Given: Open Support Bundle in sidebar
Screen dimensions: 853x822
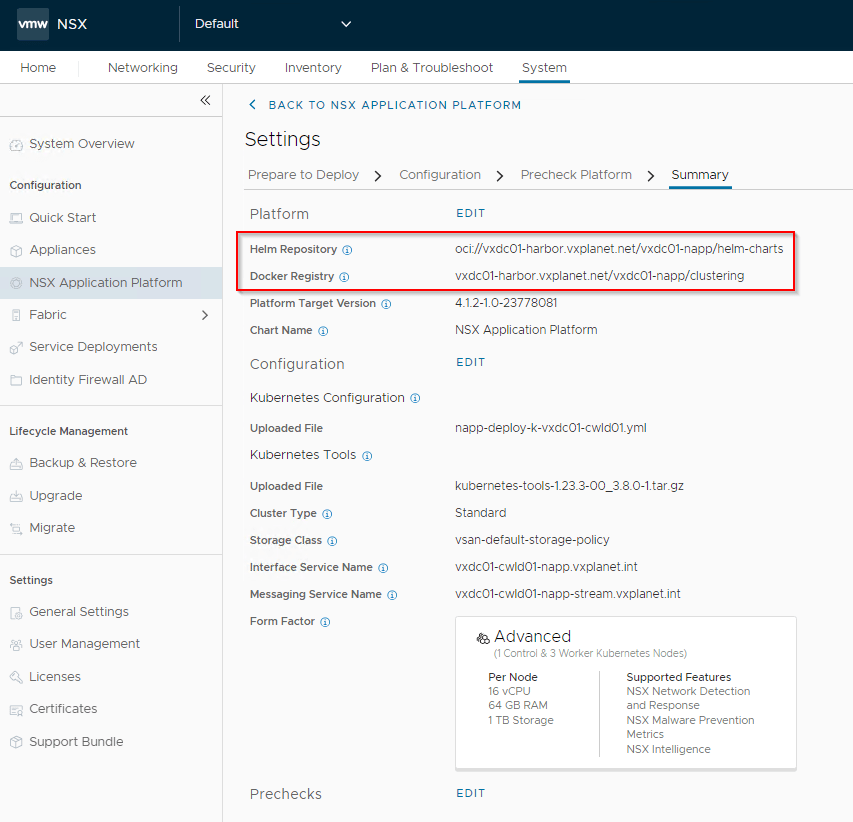Looking at the screenshot, I should coord(76,741).
